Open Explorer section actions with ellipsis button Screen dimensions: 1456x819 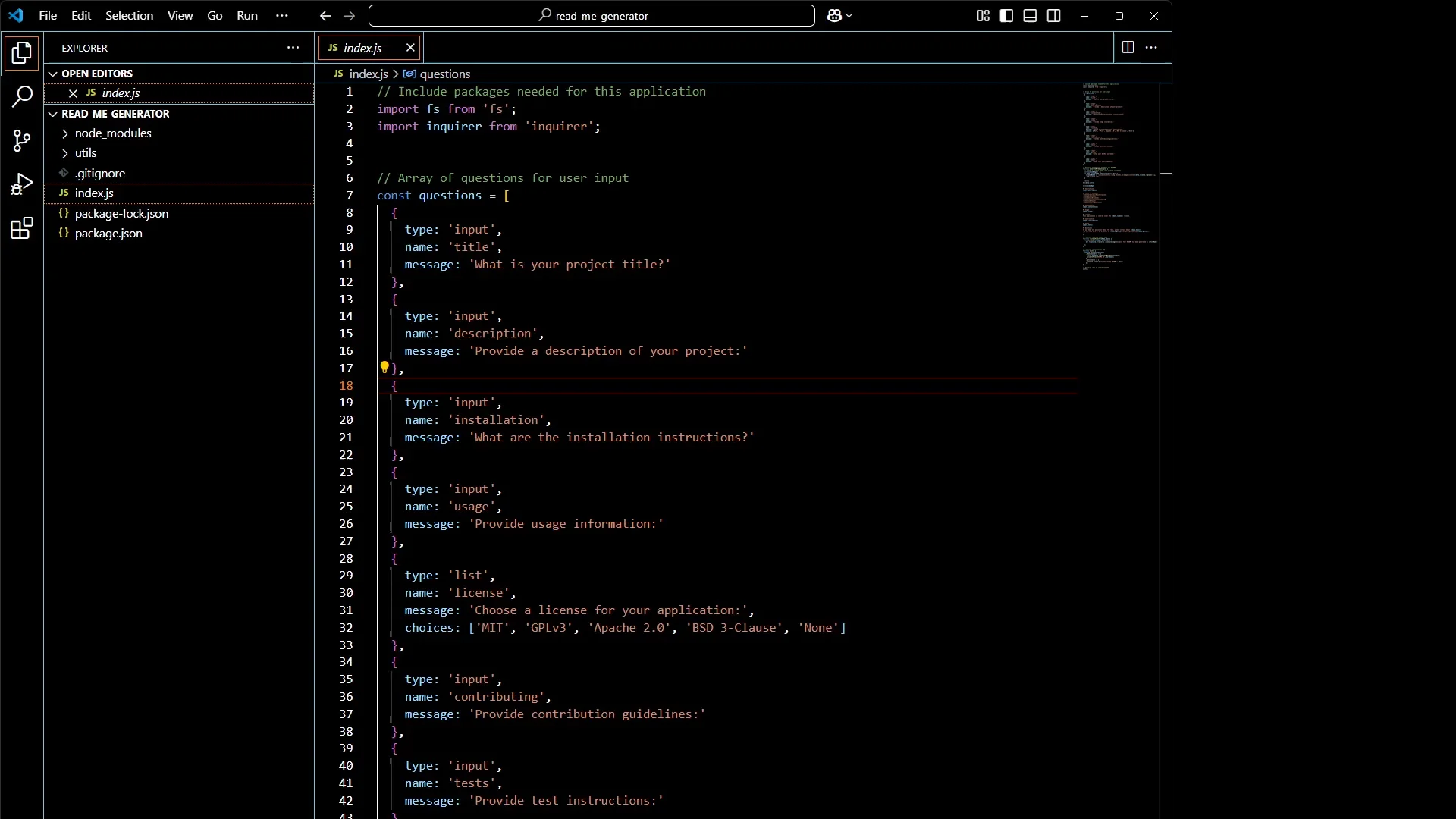293,48
